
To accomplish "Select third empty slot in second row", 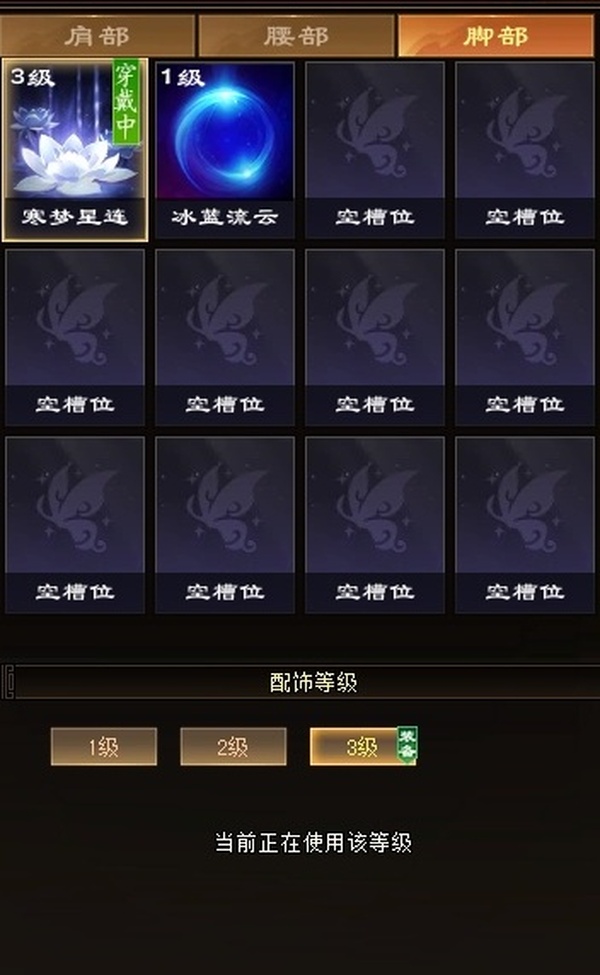I will [375, 337].
